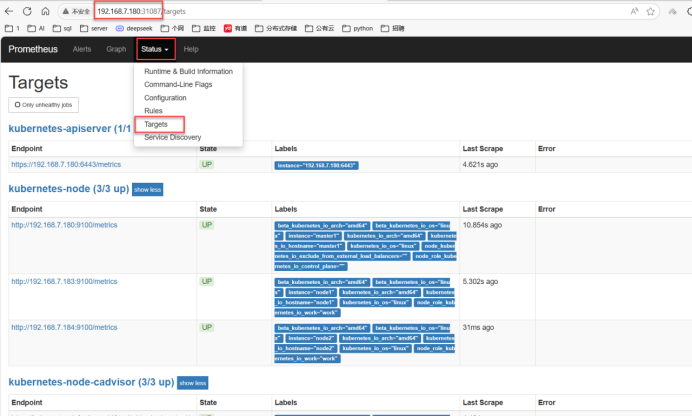Enable Only unhealthy jobs checkbox
Image resolution: width=692 pixels, height=416 pixels.
coord(17,105)
